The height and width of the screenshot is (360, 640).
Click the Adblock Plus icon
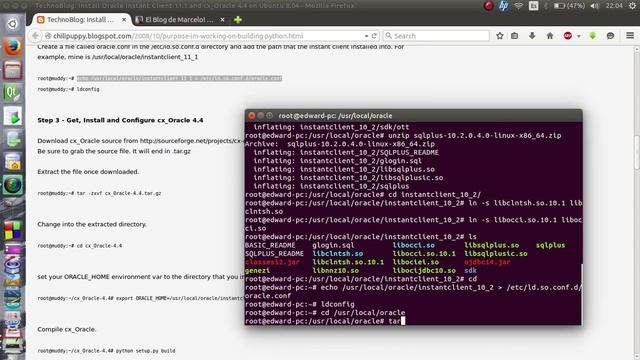(x=567, y=36)
